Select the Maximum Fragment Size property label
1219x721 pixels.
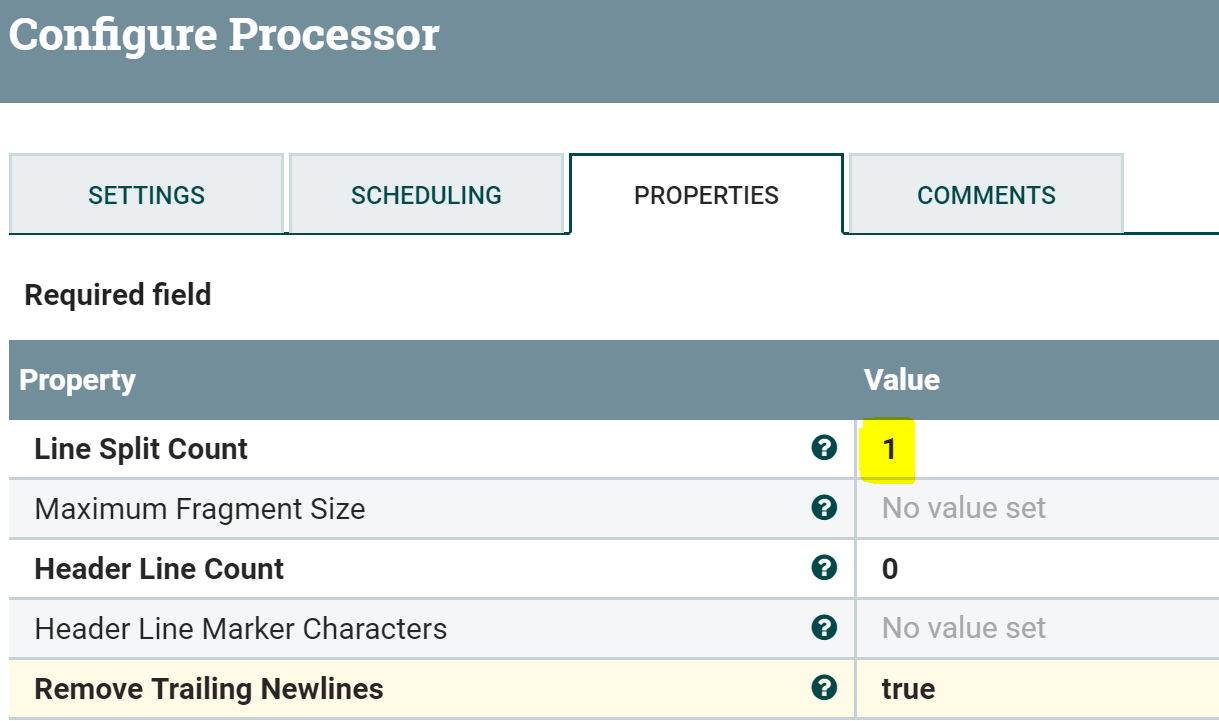(199, 508)
